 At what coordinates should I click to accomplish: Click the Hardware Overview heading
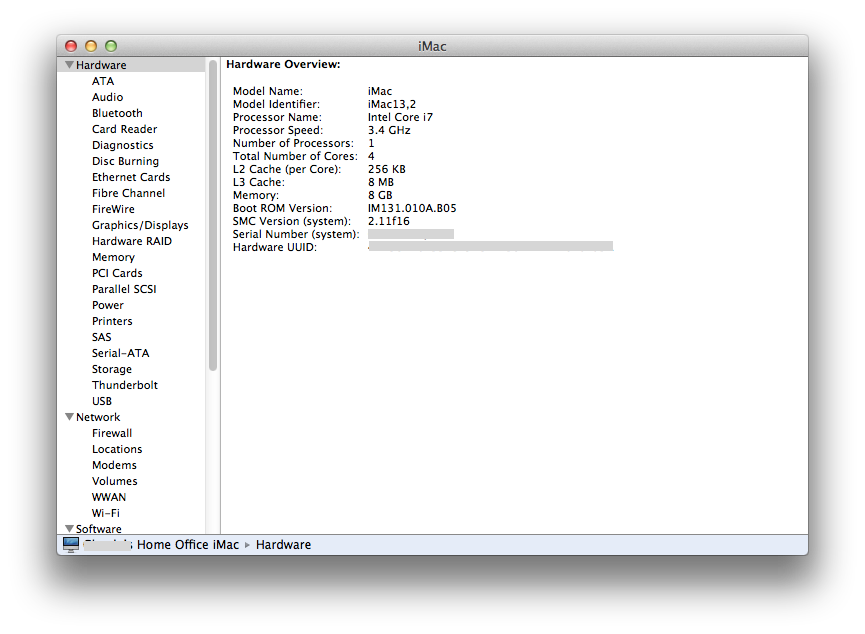283,64
